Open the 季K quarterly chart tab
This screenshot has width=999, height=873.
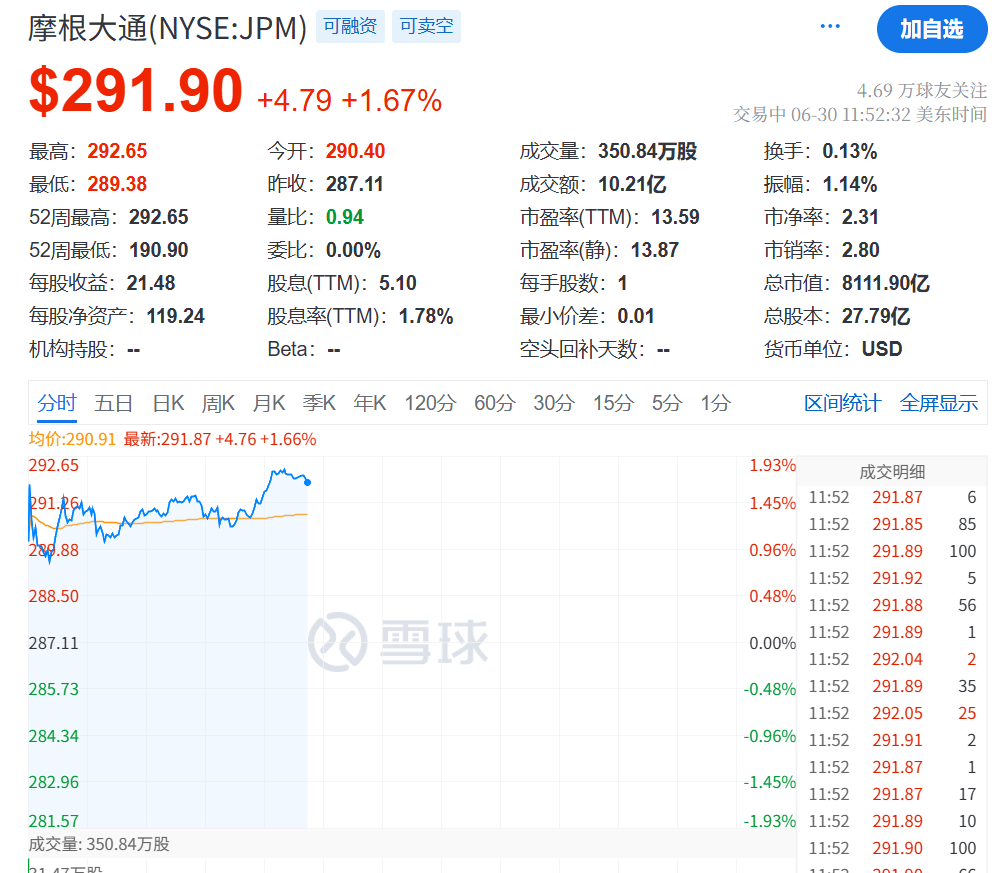pos(318,402)
